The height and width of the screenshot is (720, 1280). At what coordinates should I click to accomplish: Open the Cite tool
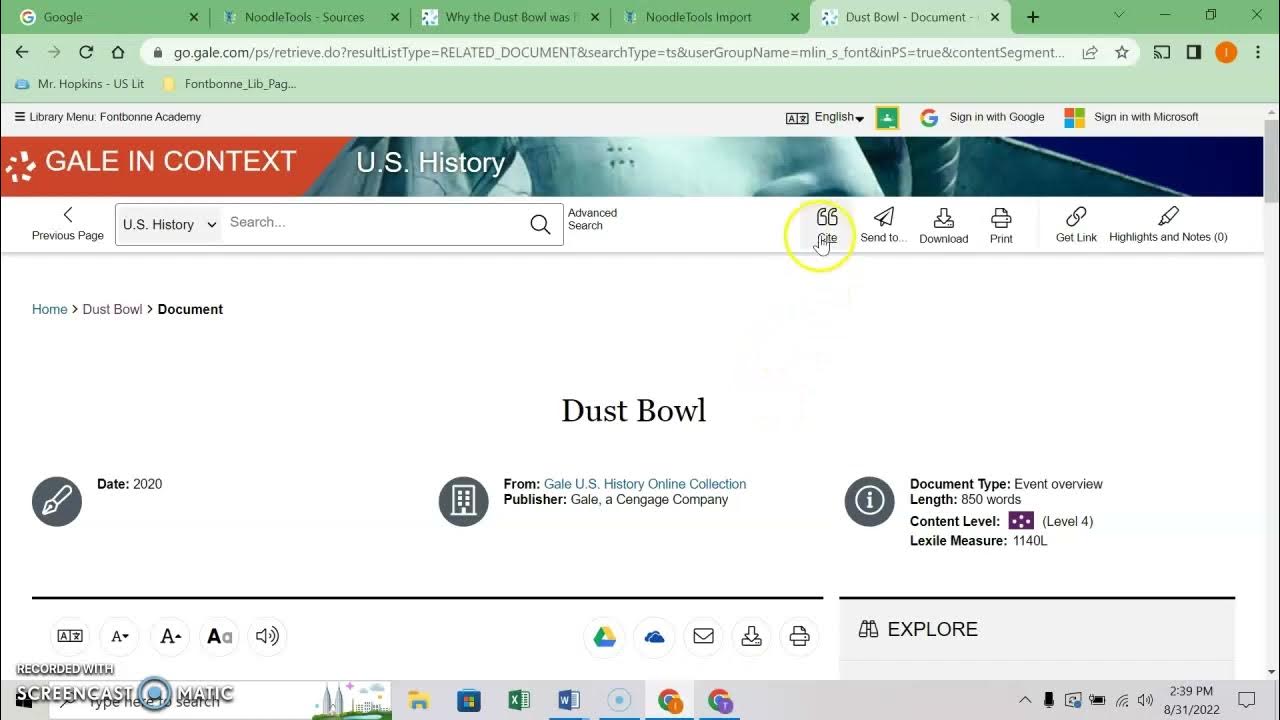pos(827,225)
